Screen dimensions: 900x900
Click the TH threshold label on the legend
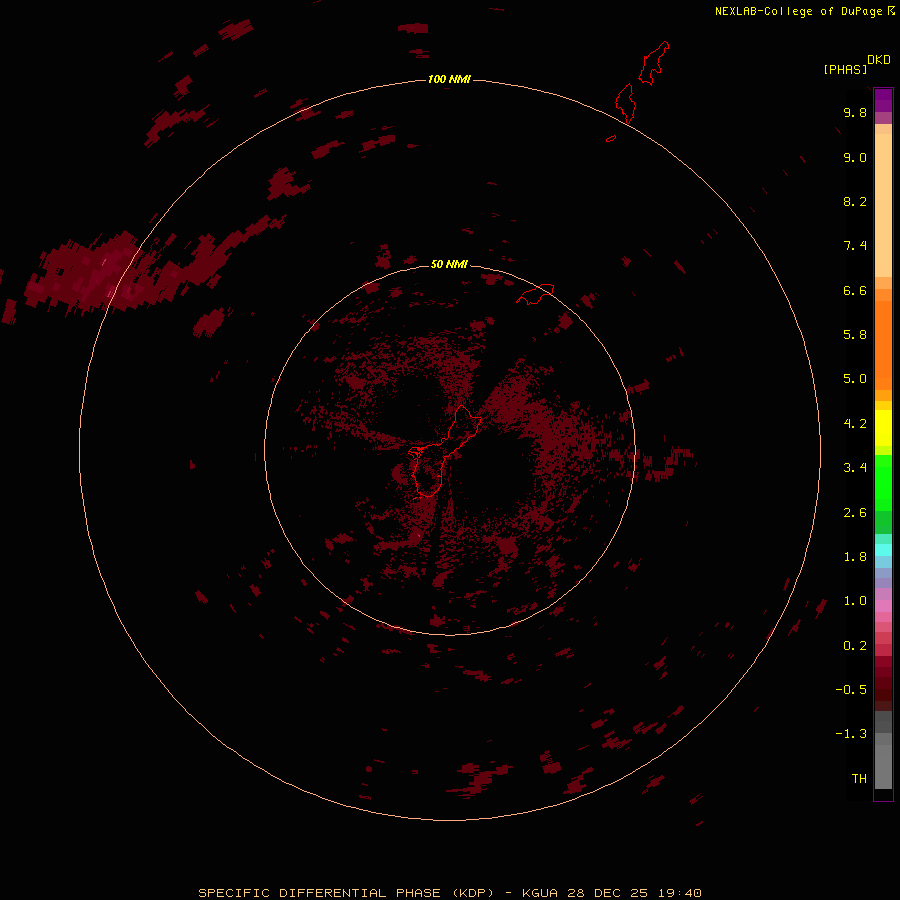point(859,779)
